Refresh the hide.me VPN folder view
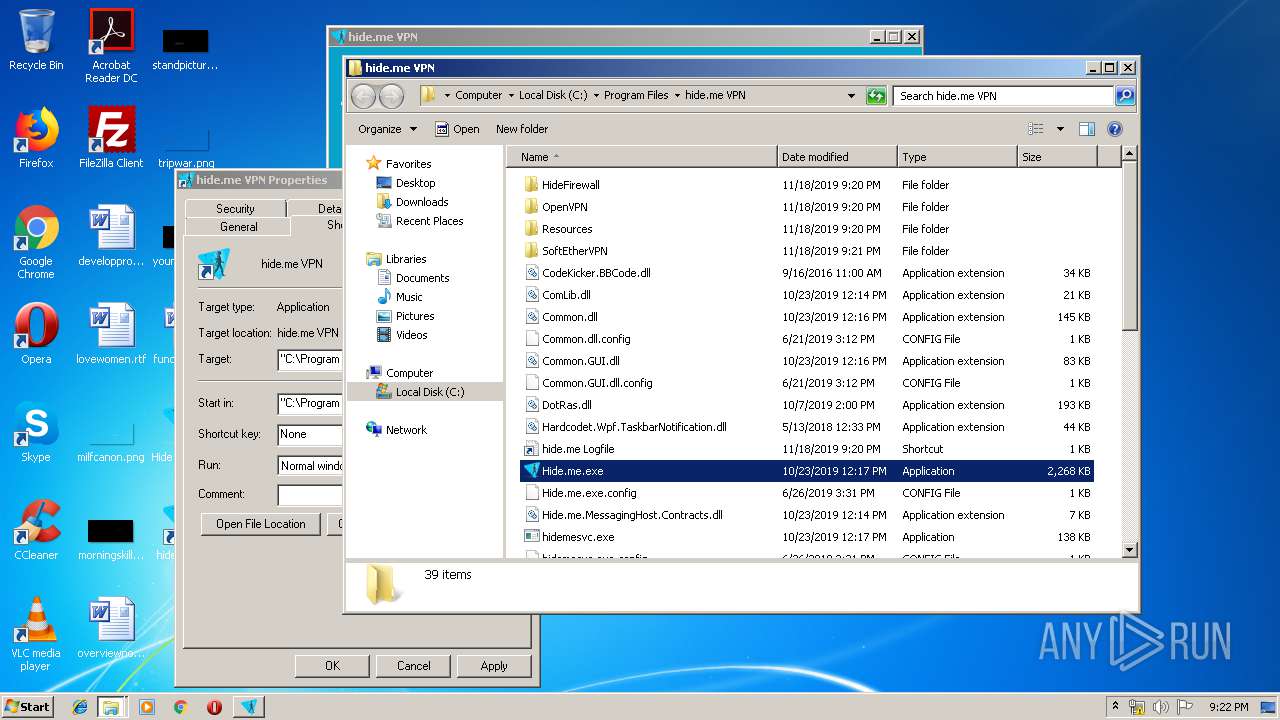This screenshot has height=720, width=1280. click(876, 96)
